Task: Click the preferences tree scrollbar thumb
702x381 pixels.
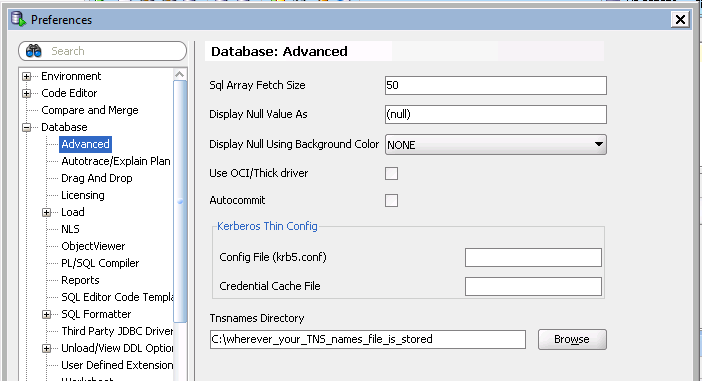Action: pos(180,201)
